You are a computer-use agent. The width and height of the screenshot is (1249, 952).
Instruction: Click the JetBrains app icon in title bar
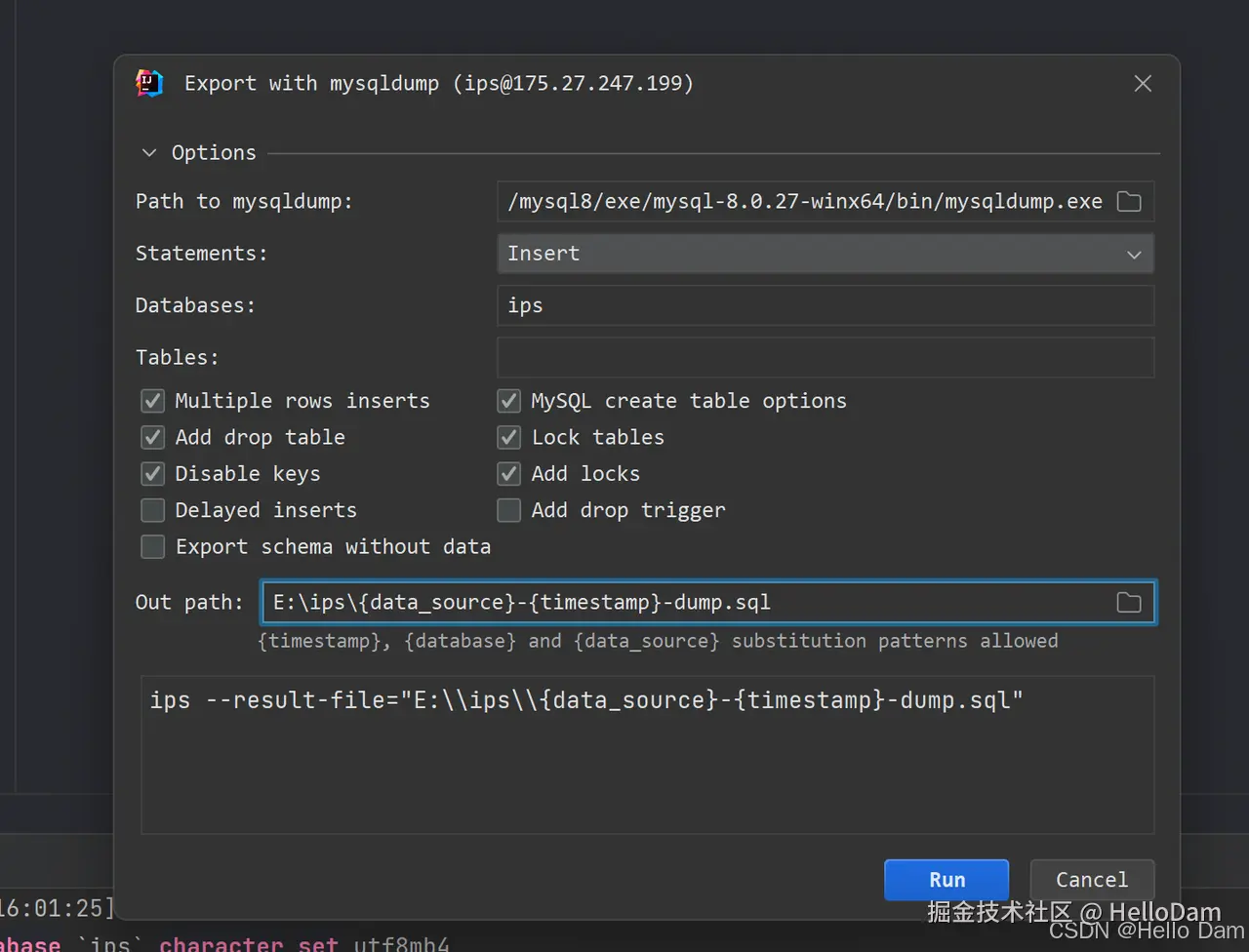tap(149, 84)
